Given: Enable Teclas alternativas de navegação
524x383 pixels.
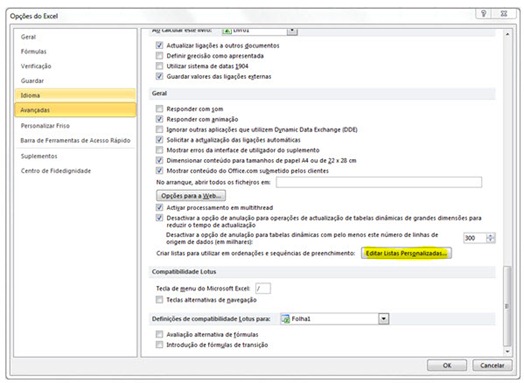Looking at the screenshot, I should (159, 300).
